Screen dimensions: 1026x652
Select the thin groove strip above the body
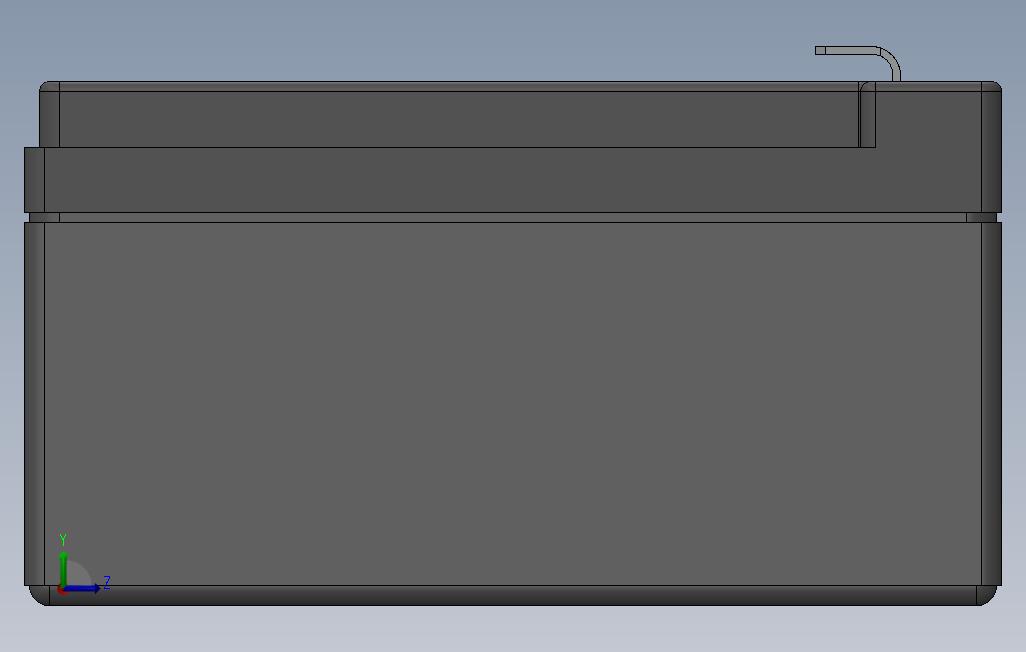513,217
